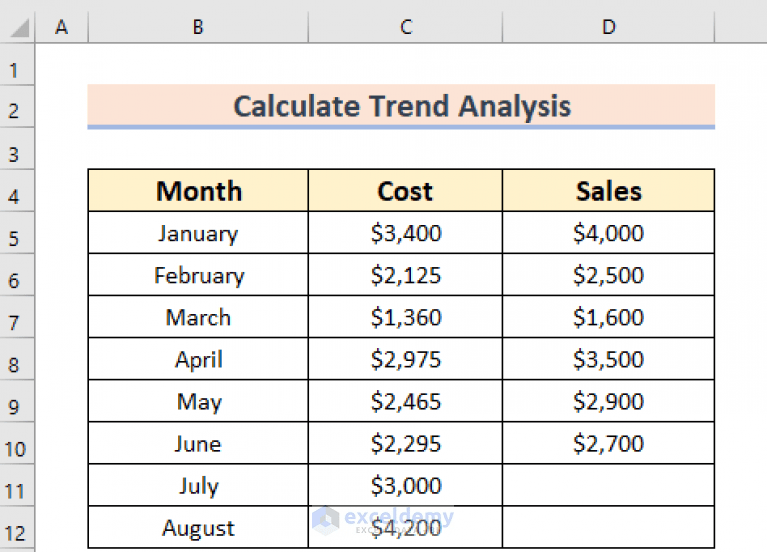Select column C header
The image size is (767, 552).
tap(406, 27)
